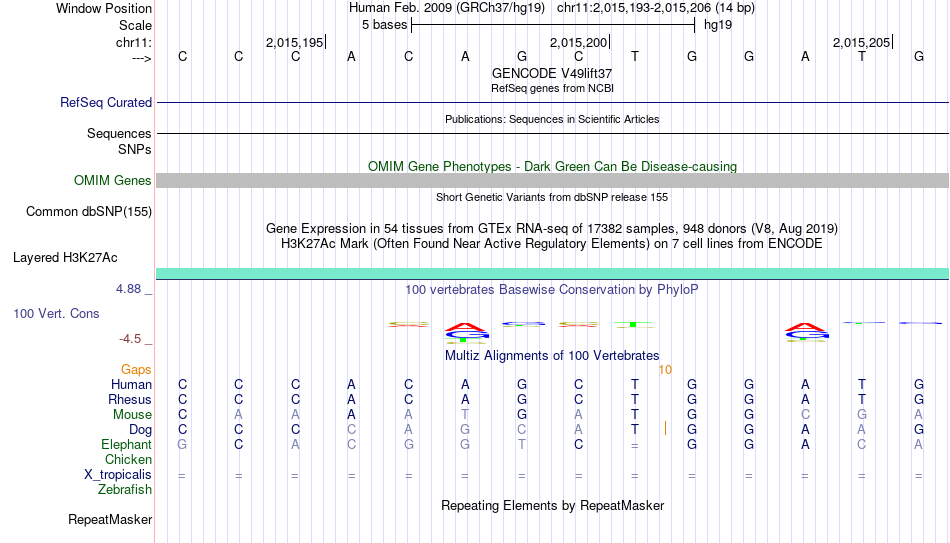Click the GENCODE V49lift37 track title

point(552,73)
